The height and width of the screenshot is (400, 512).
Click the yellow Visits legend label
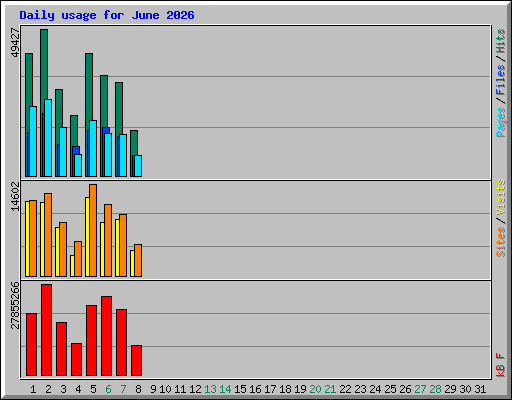coord(501,197)
